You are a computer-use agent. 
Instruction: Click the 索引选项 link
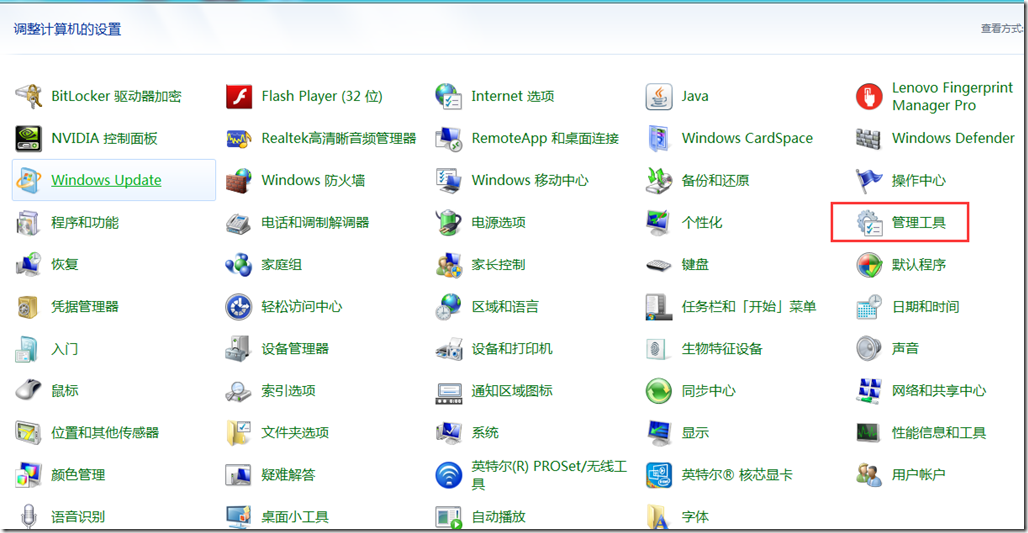[288, 391]
